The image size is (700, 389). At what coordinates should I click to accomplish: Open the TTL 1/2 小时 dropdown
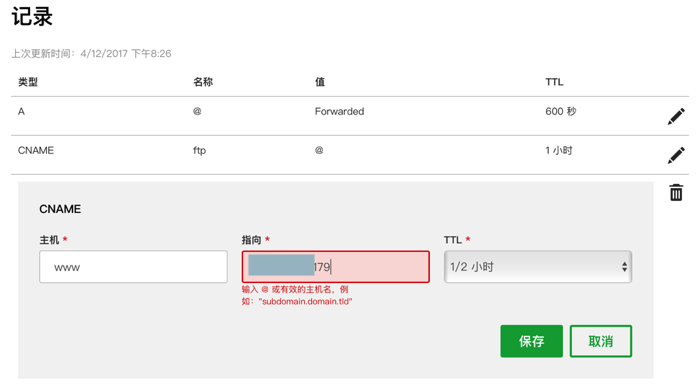coord(538,267)
